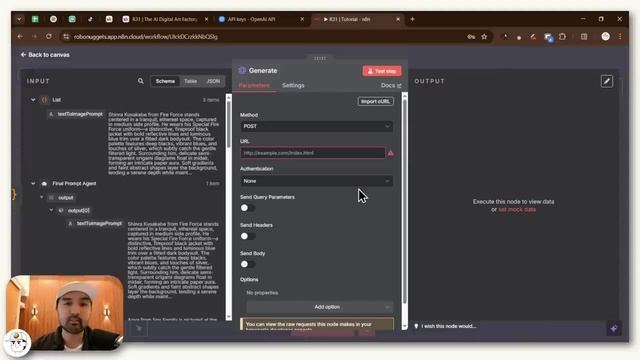Open a new browser tab with plus

[412, 19]
